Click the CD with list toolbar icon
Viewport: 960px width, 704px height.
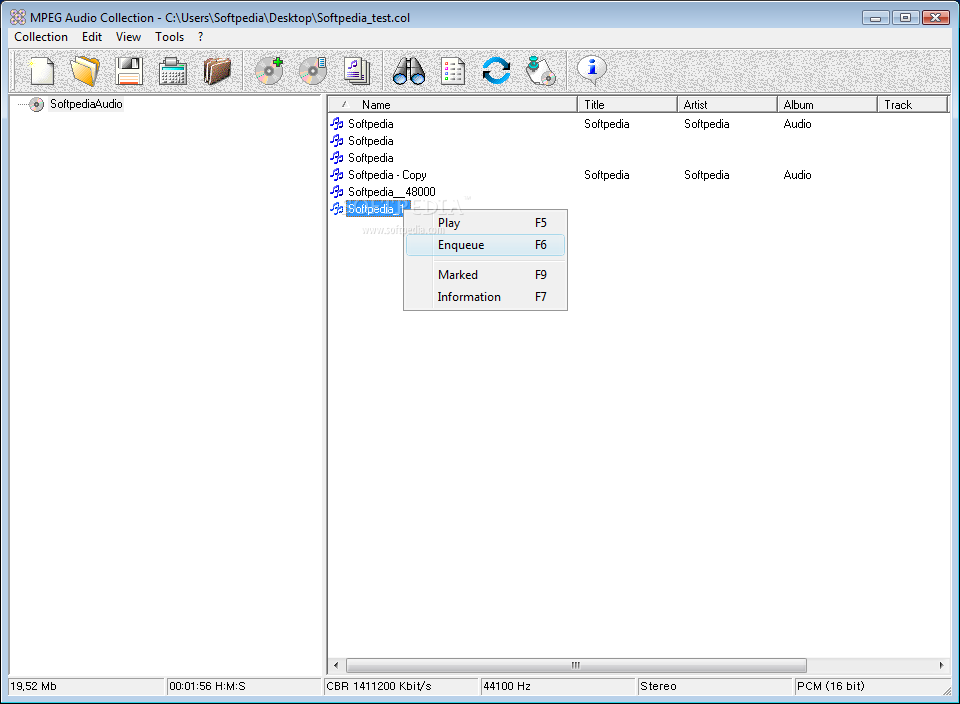point(313,71)
